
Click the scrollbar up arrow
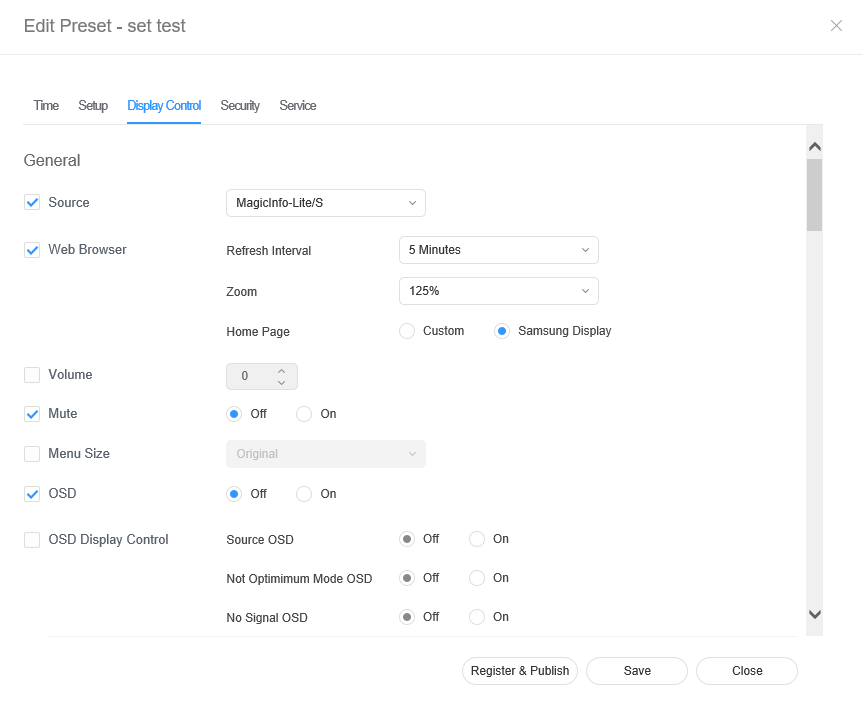tap(814, 146)
